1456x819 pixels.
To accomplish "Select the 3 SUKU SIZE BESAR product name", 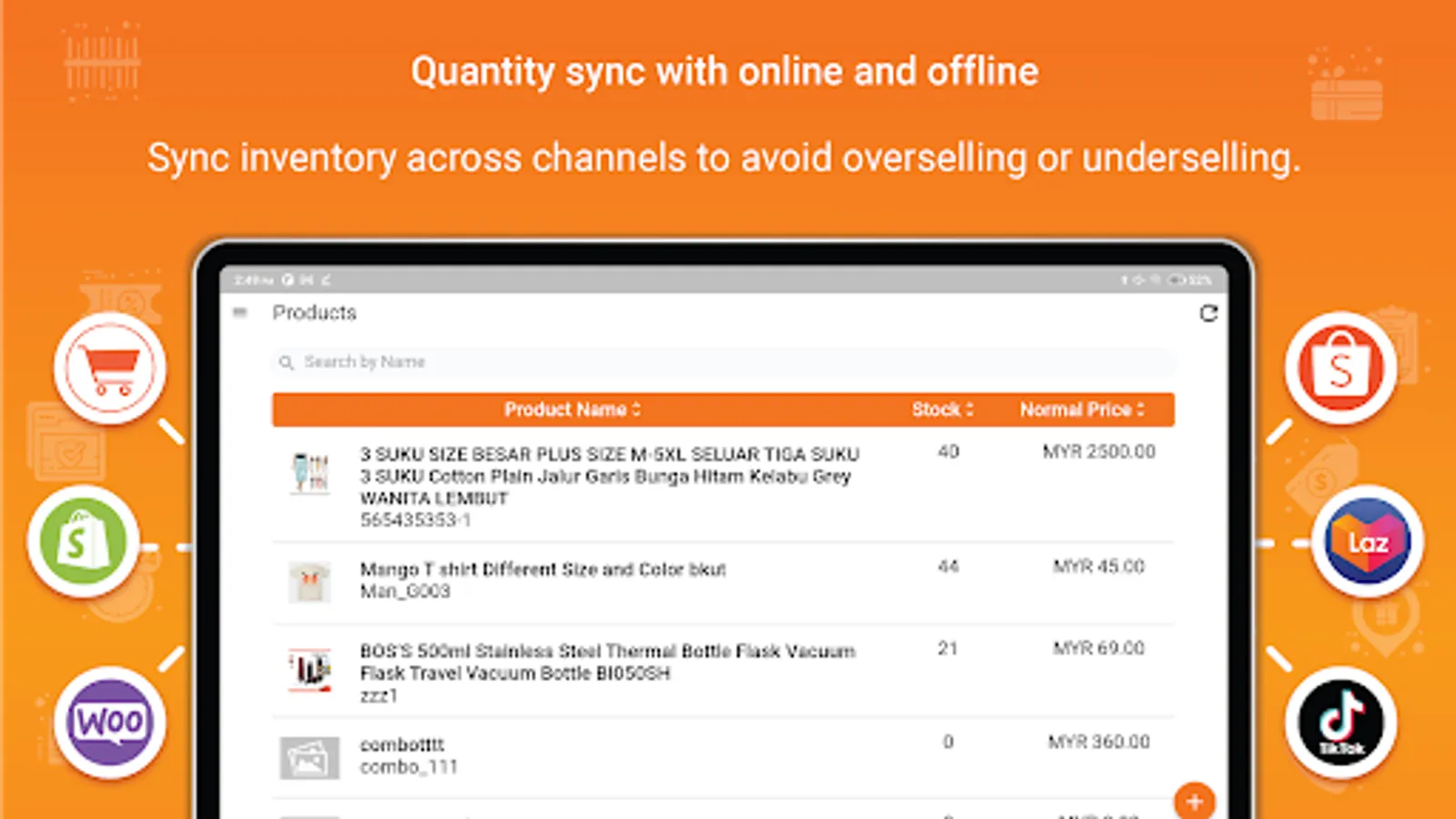I will (610, 476).
